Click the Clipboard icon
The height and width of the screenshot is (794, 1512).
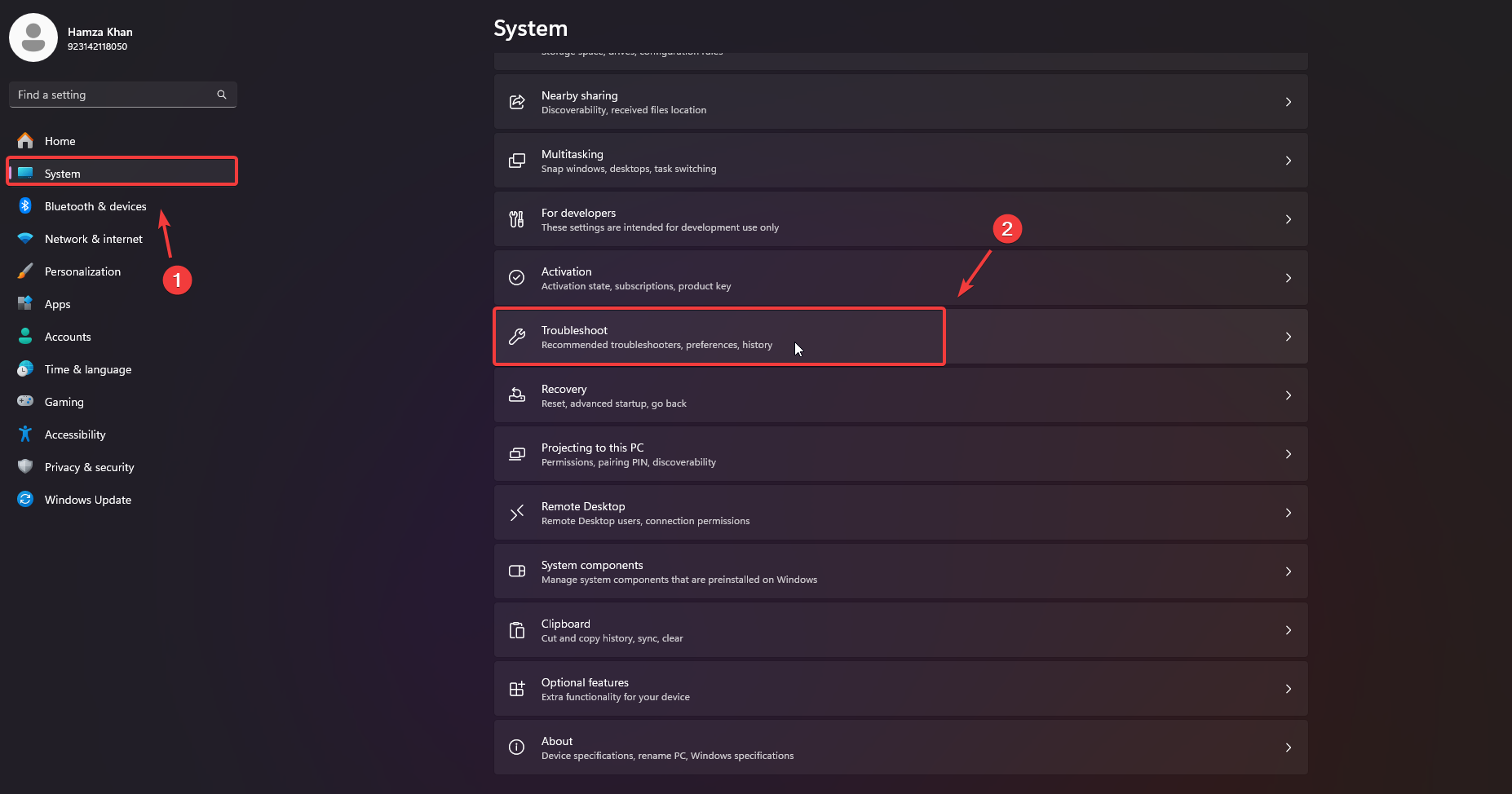pyautogui.click(x=517, y=630)
